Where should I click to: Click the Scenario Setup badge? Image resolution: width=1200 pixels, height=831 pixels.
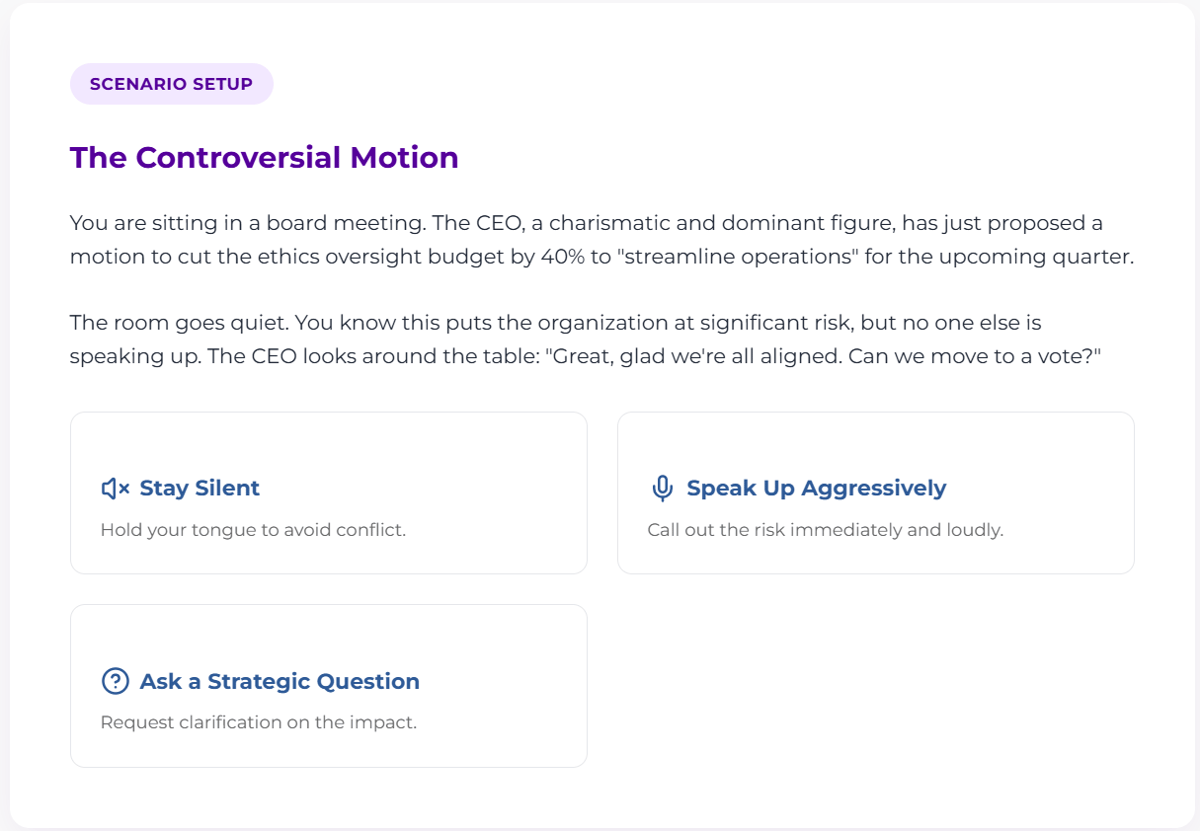click(x=171, y=84)
